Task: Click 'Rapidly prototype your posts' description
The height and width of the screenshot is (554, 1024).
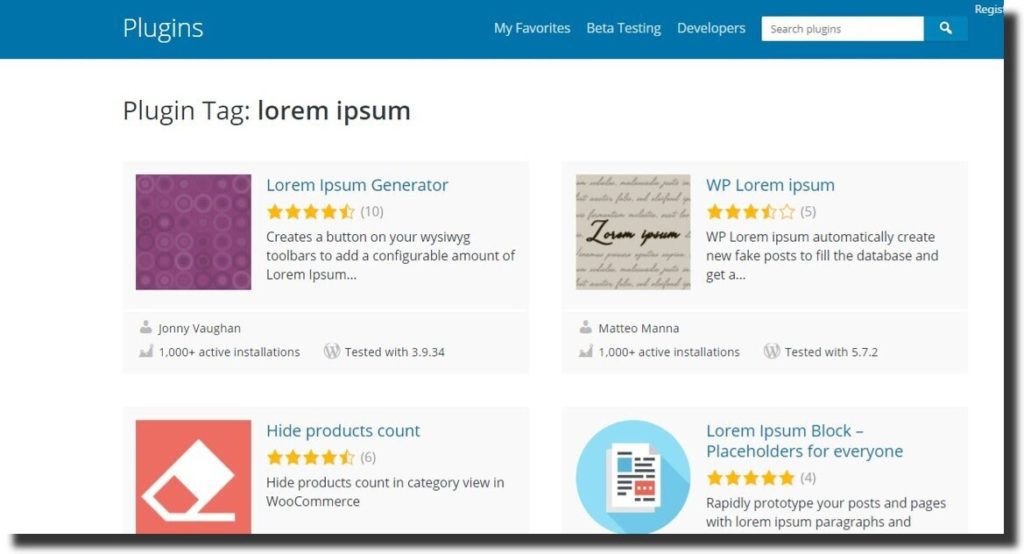Action: click(x=826, y=512)
